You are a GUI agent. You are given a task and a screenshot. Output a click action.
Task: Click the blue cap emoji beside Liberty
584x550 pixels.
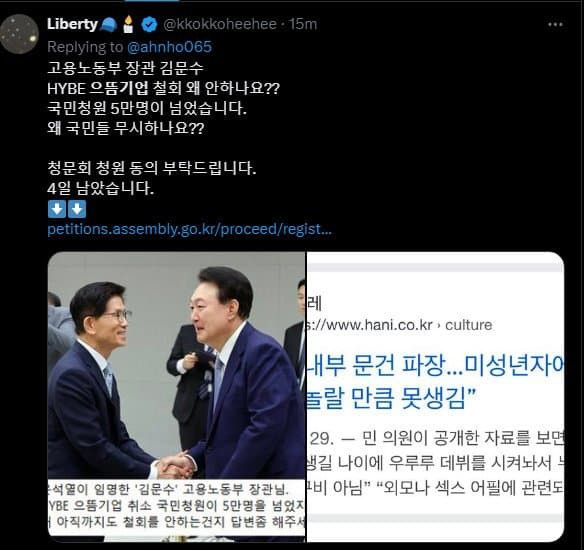point(109,25)
